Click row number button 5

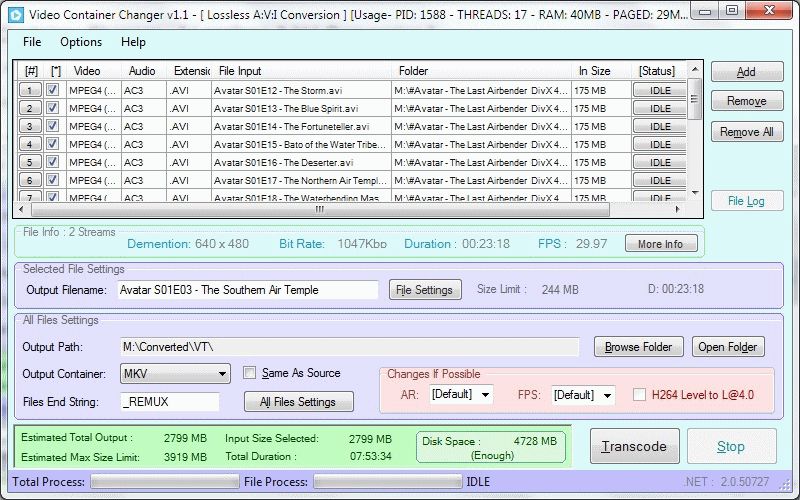click(x=30, y=162)
